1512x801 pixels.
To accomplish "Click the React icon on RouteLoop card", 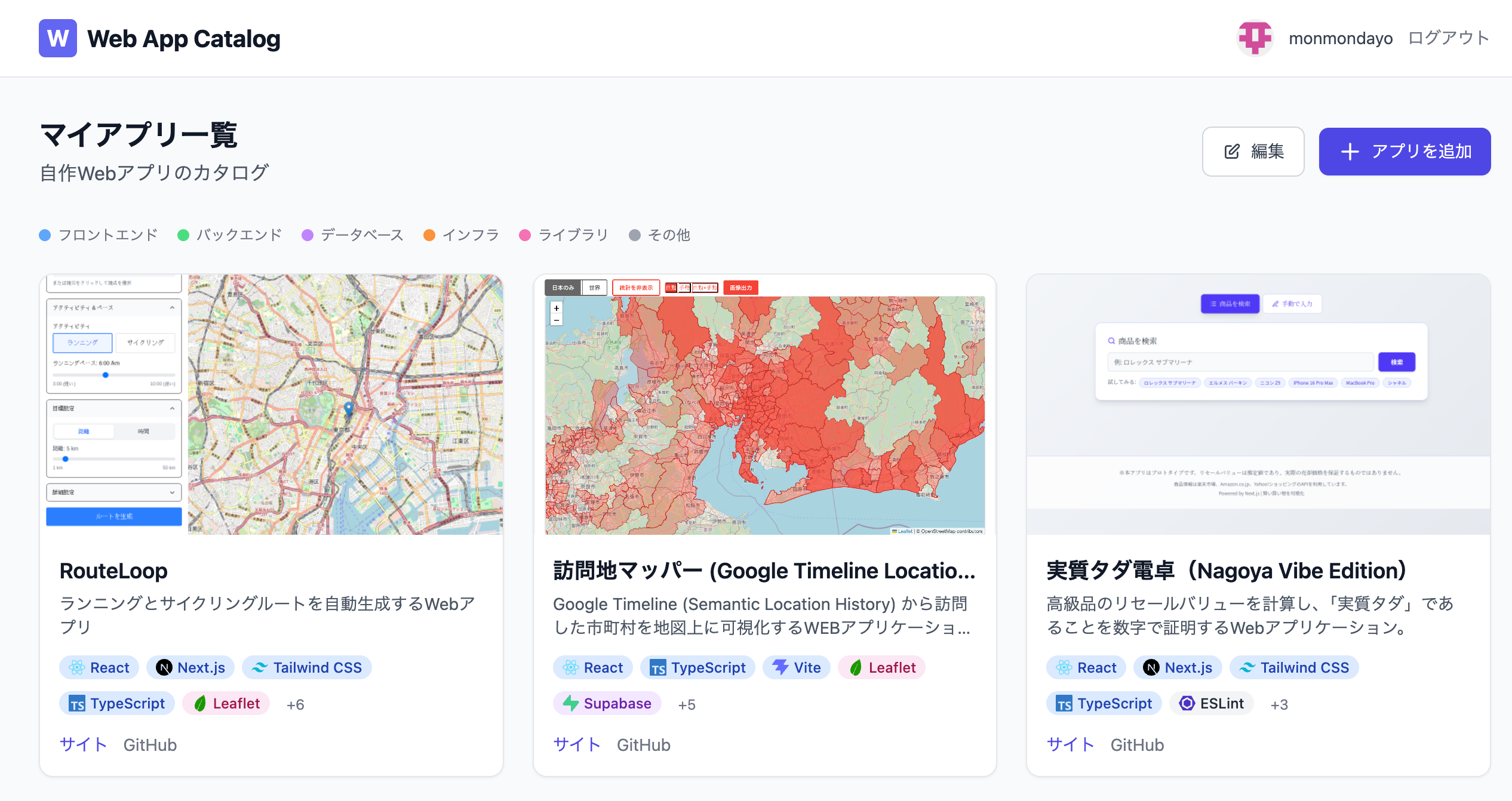I will click(76, 667).
